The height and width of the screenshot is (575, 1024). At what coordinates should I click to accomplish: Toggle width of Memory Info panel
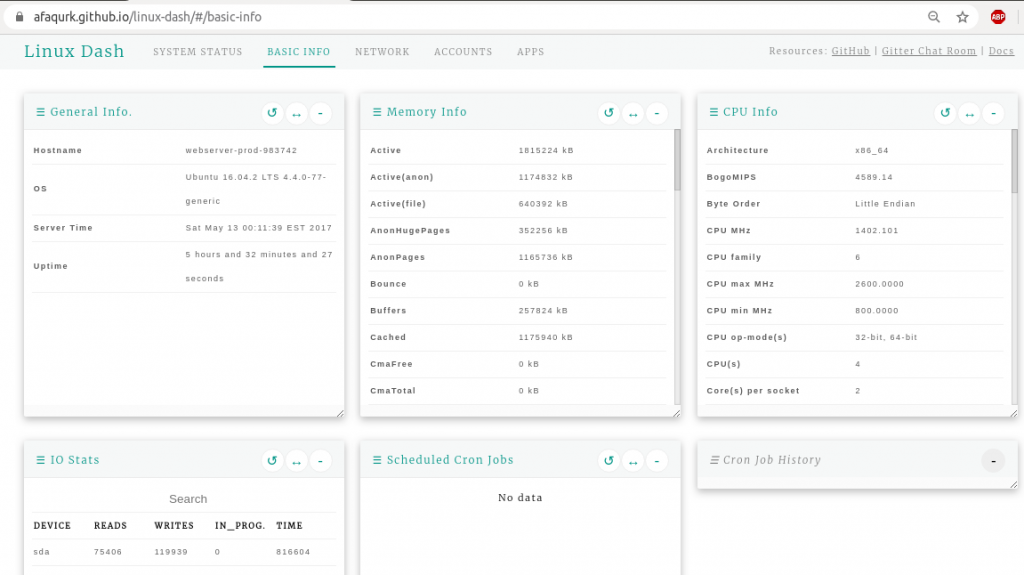pyautogui.click(x=633, y=113)
